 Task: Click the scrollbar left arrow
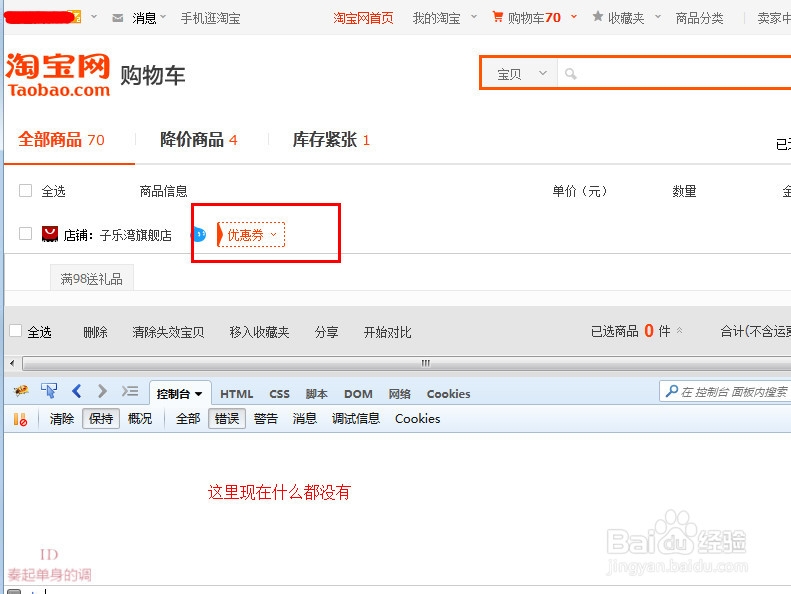click(12, 363)
